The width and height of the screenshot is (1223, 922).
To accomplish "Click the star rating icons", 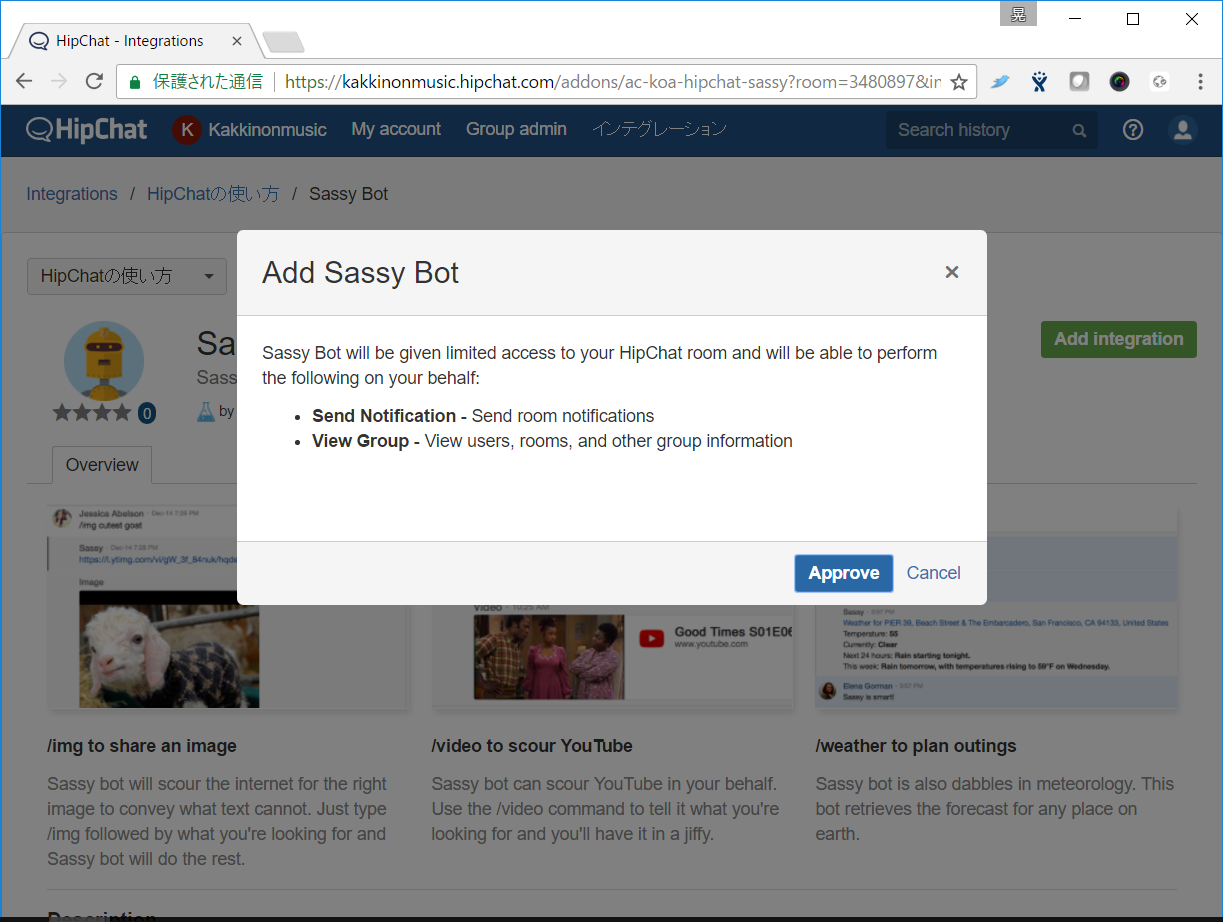I will point(92,412).
